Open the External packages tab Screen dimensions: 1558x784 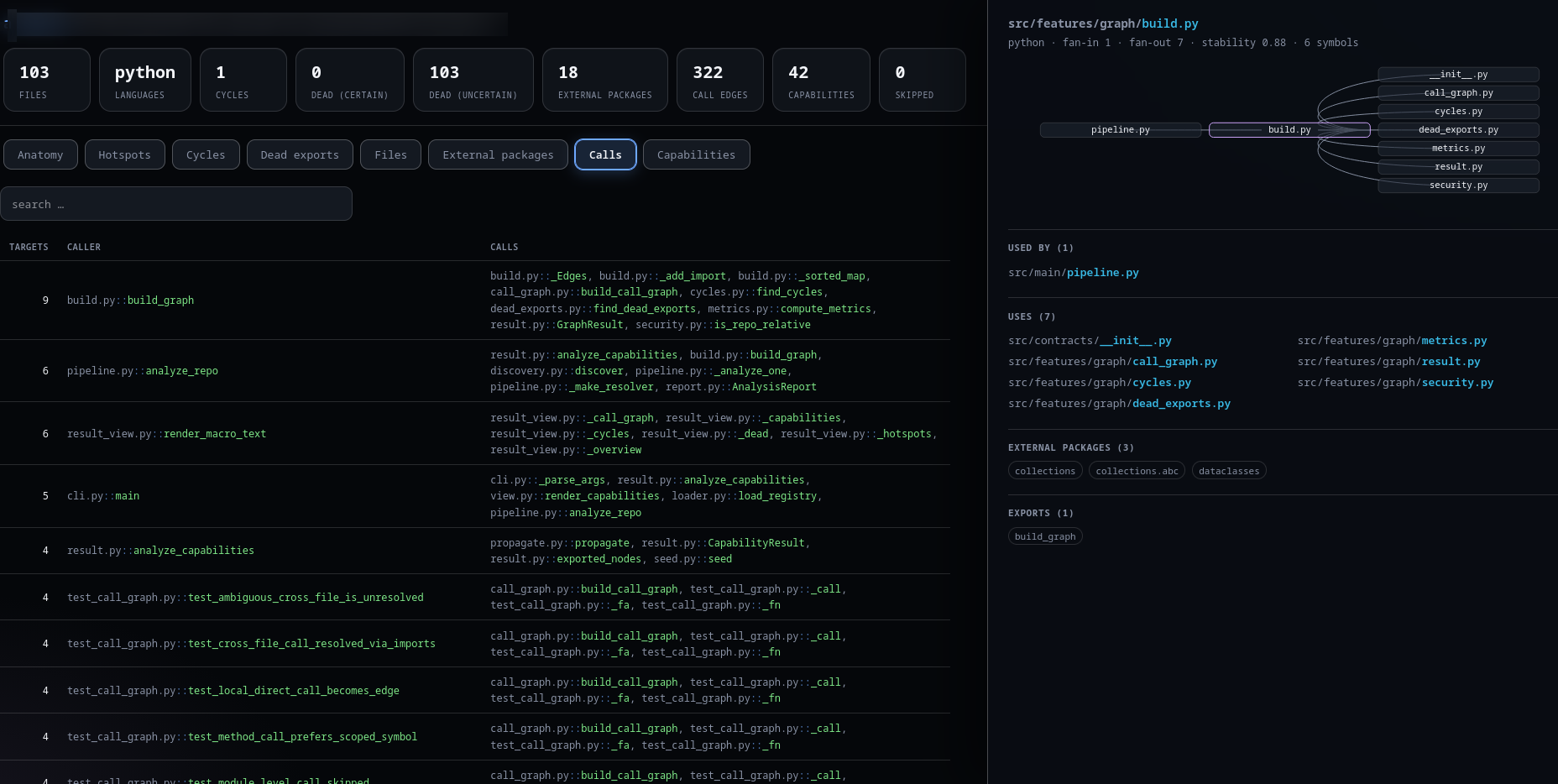pyautogui.click(x=498, y=154)
